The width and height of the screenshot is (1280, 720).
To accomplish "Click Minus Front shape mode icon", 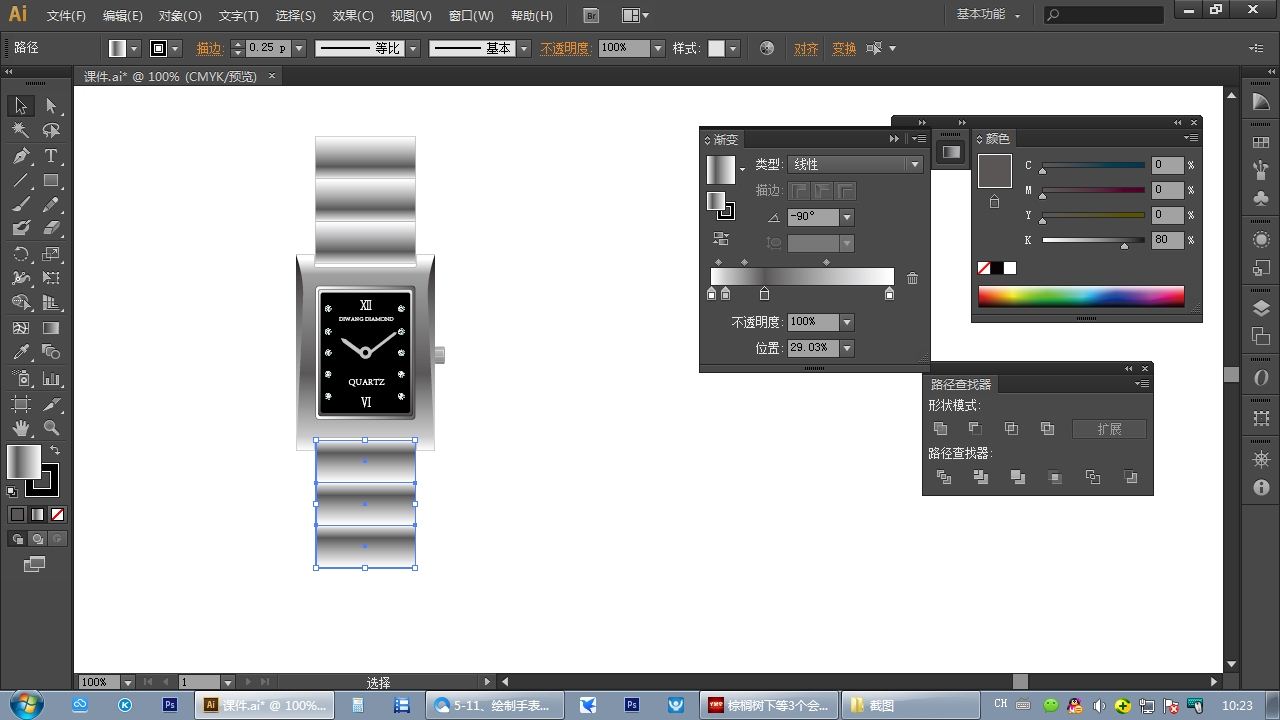I will (975, 429).
